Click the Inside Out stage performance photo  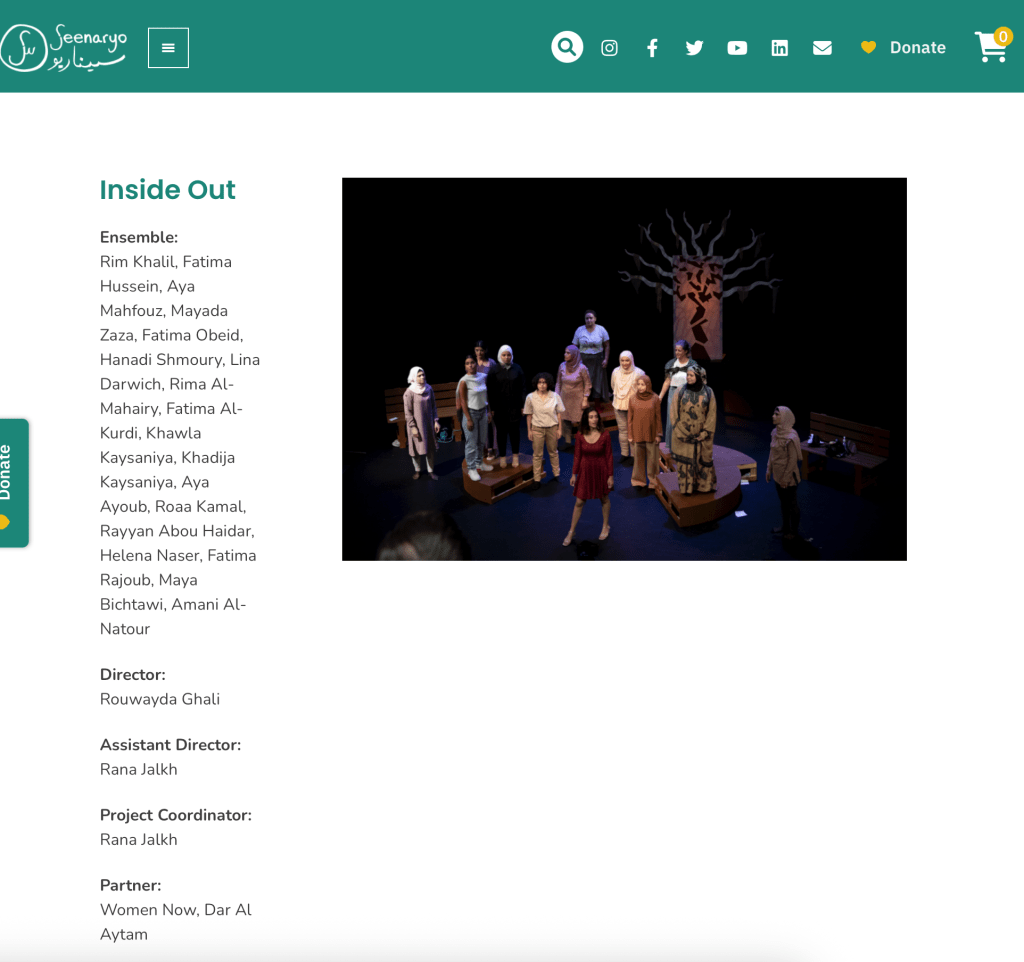[x=624, y=369]
